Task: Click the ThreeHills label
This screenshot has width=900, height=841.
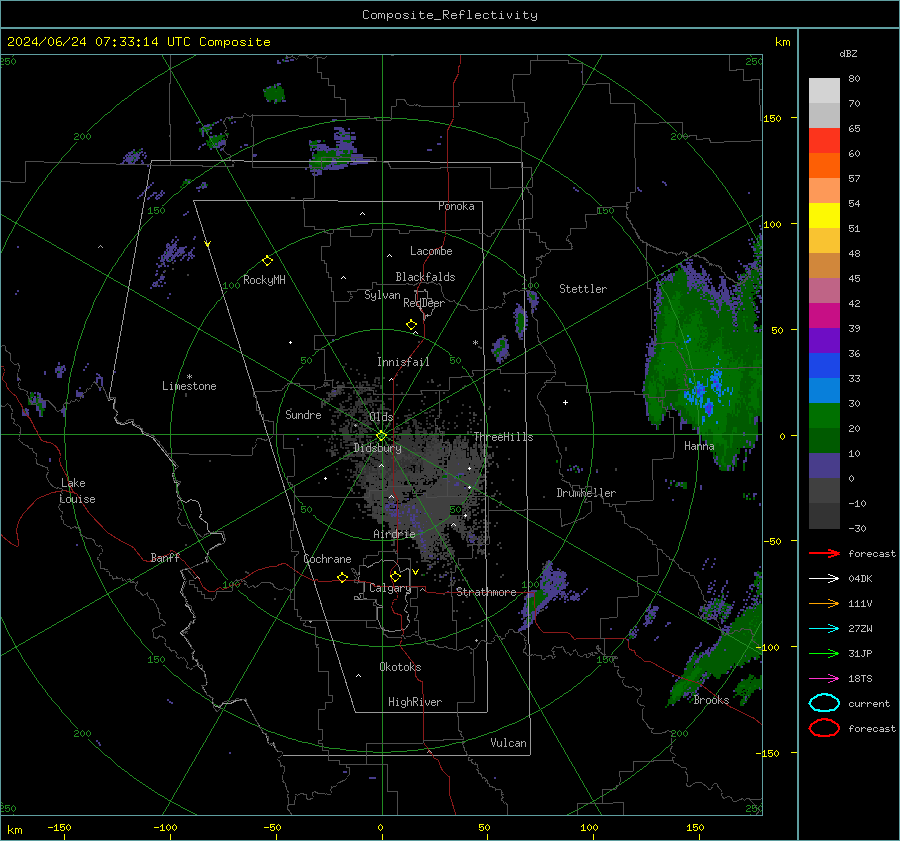Action: click(x=503, y=437)
